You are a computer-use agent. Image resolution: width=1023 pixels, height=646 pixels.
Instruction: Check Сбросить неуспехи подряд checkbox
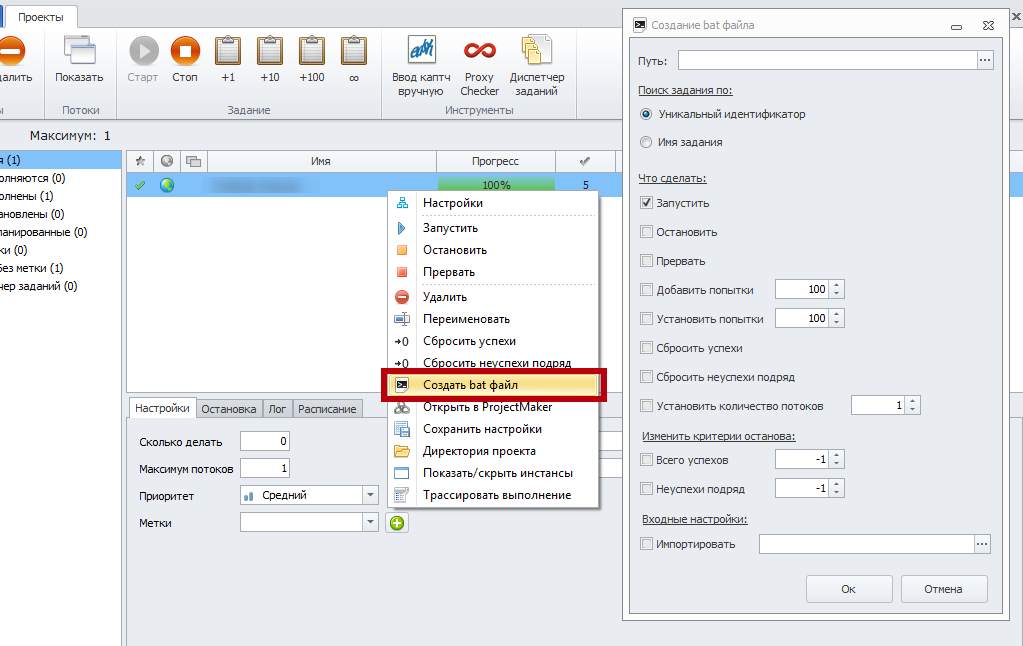click(647, 377)
